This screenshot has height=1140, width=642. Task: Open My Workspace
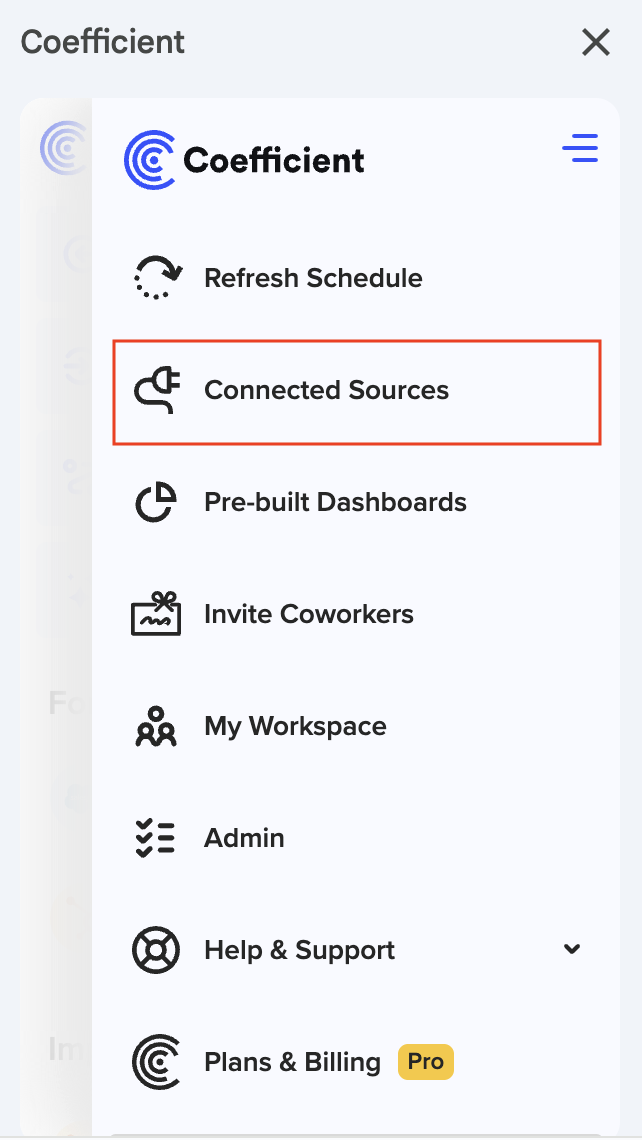click(x=295, y=726)
